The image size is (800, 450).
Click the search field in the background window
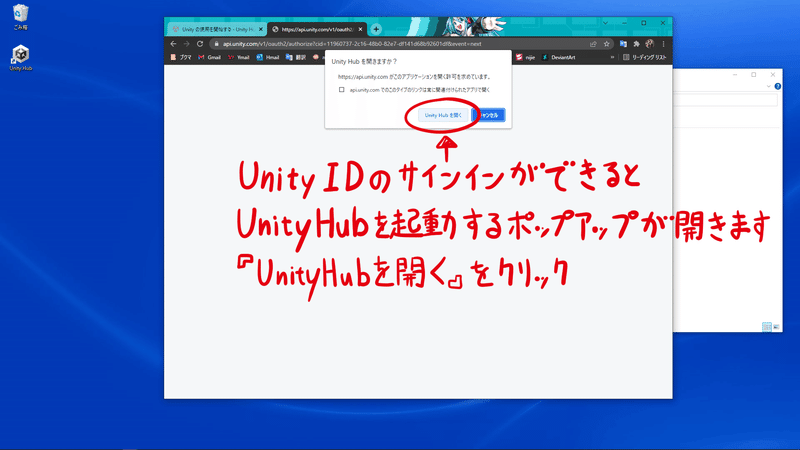pyautogui.click(x=726, y=100)
